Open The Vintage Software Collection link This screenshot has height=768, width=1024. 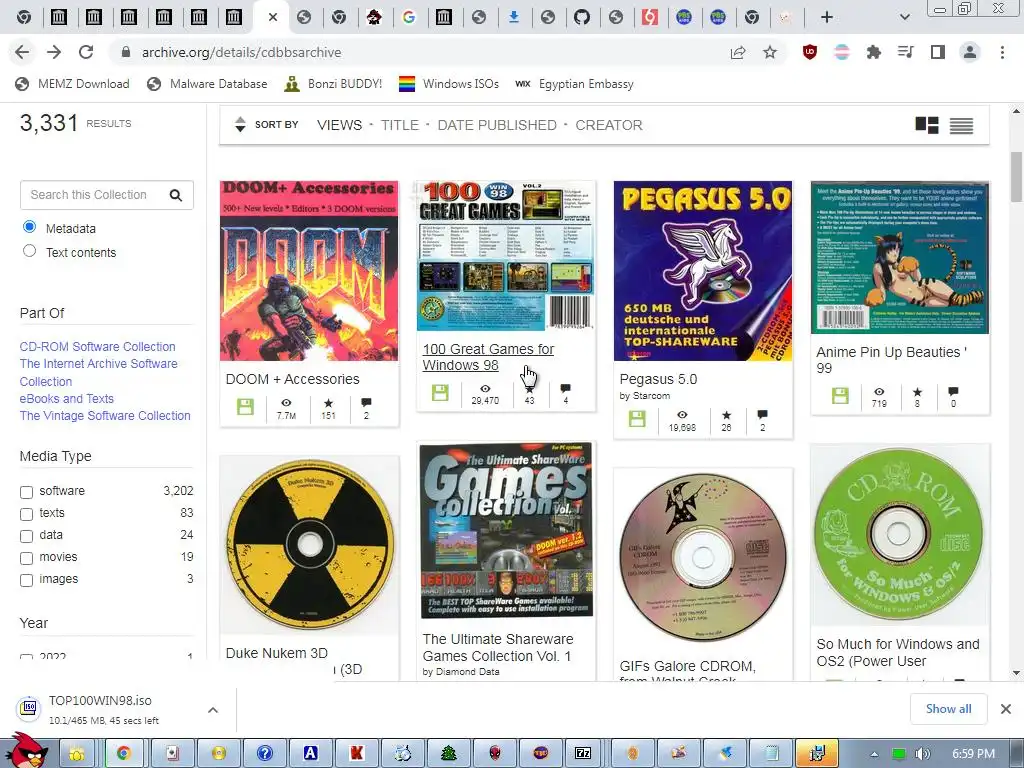tap(105, 415)
